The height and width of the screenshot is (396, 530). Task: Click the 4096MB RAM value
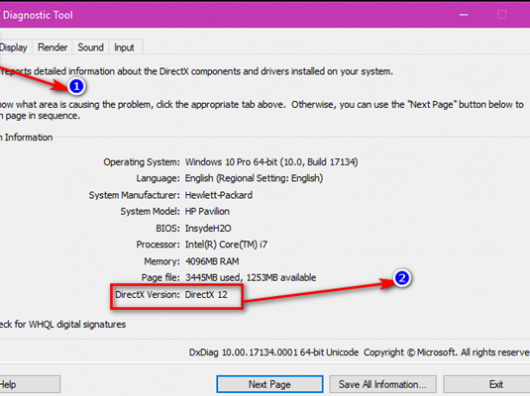pos(212,261)
